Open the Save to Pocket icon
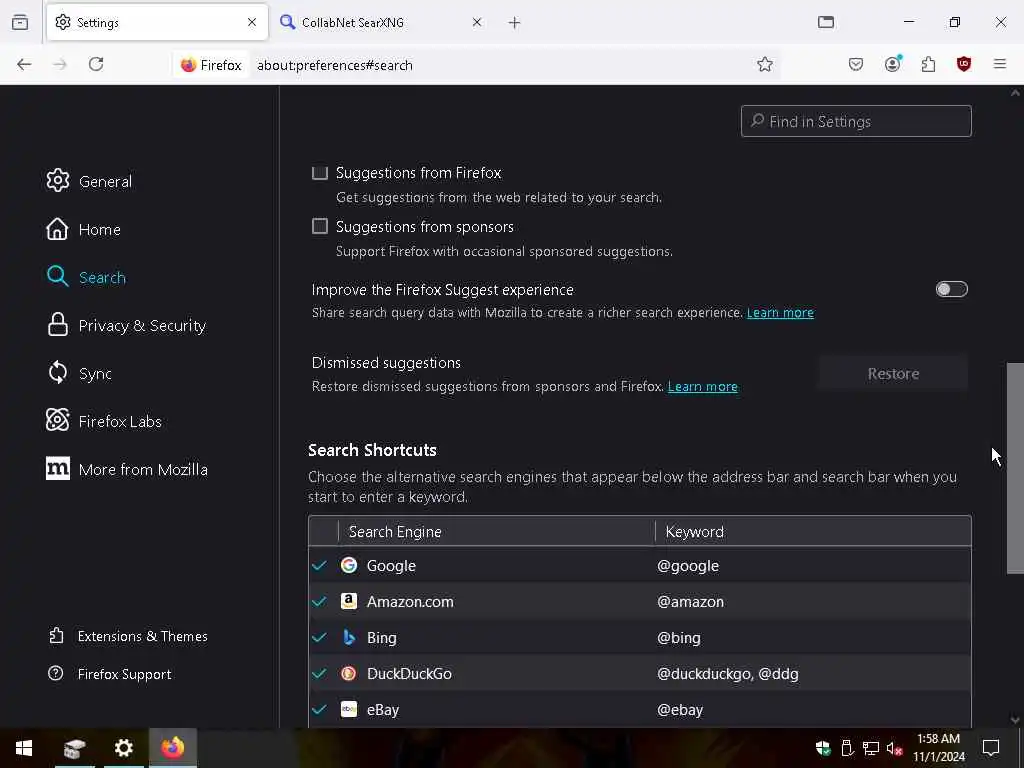 [856, 64]
